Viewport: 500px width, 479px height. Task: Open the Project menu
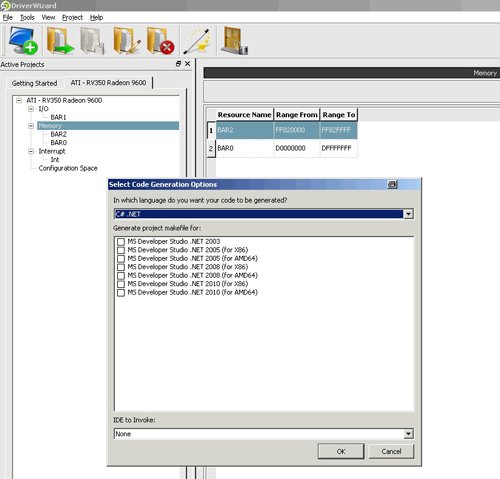[72, 17]
